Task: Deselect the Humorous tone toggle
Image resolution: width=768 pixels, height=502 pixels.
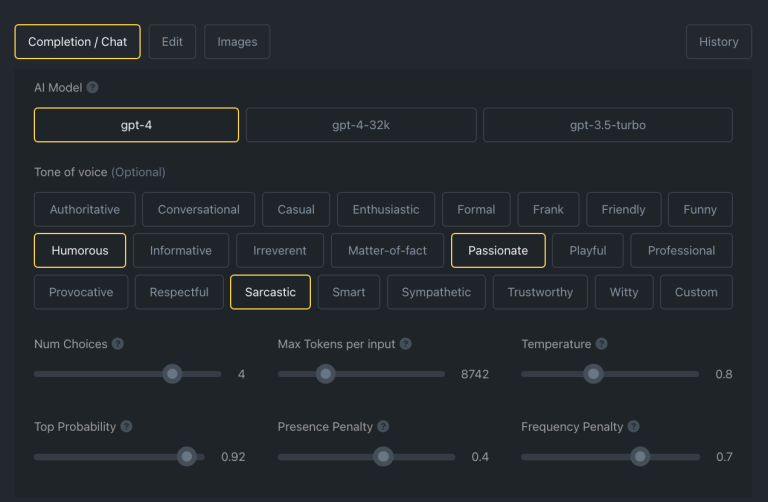Action: click(80, 251)
